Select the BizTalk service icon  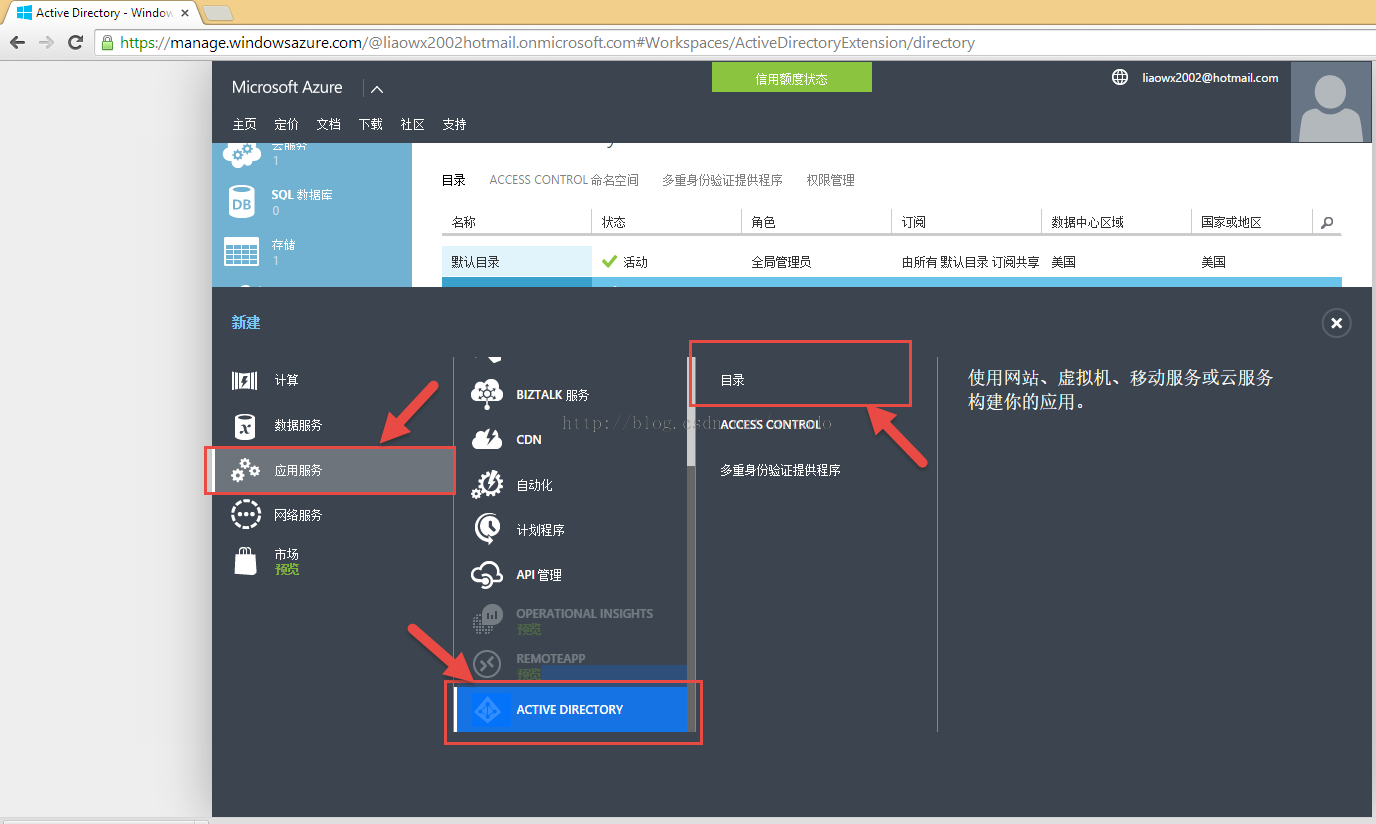487,394
